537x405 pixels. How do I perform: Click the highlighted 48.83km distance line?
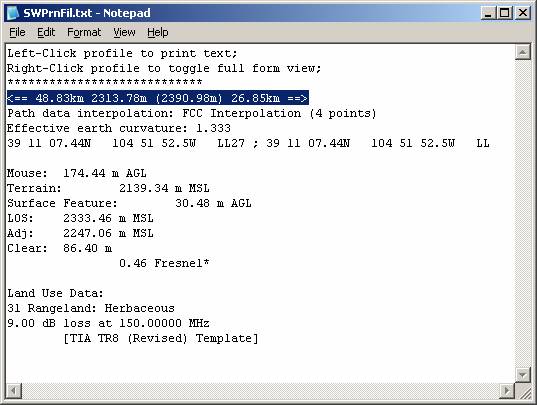[x=158, y=98]
